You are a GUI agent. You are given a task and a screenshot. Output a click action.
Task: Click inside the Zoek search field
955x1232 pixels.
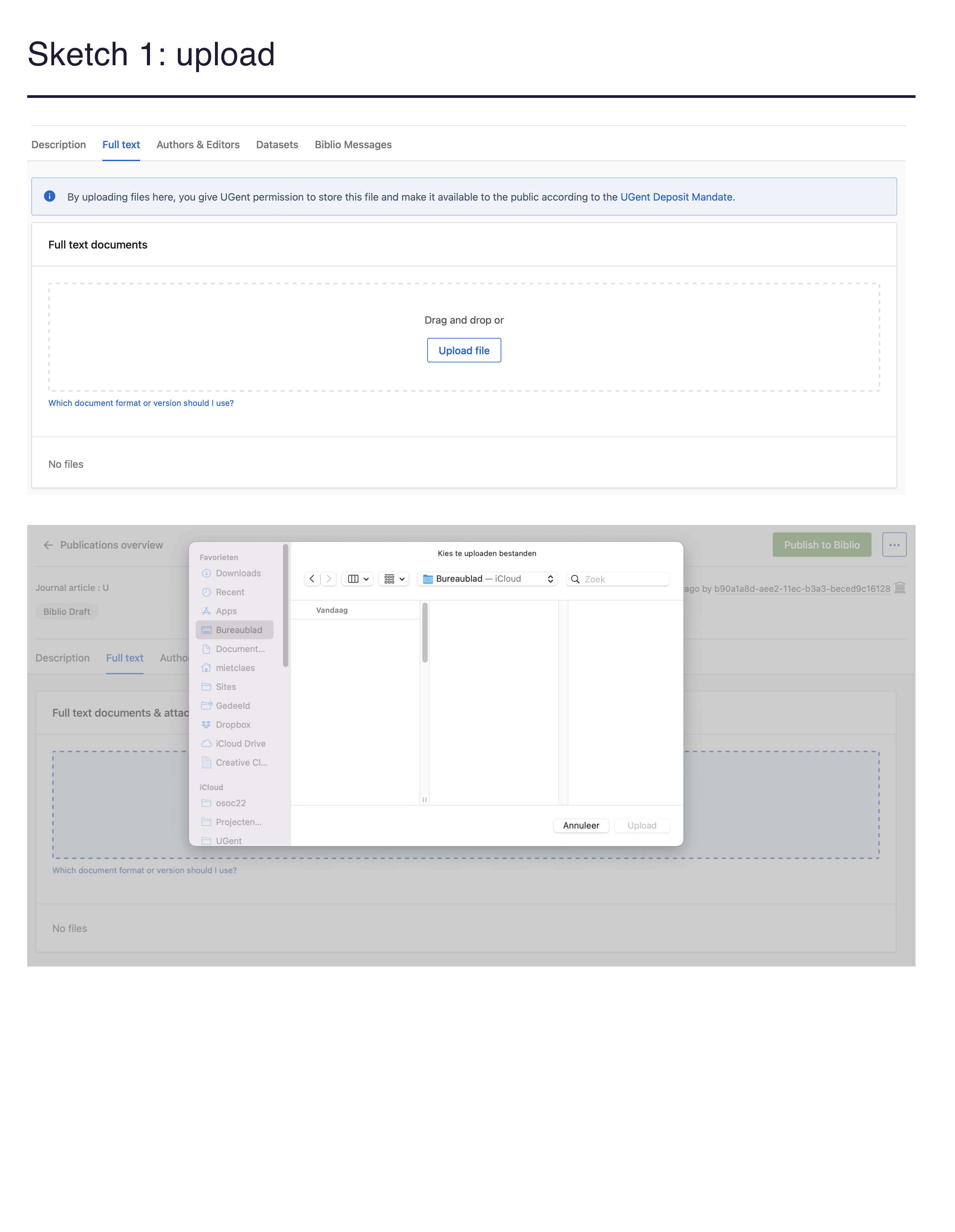618,579
